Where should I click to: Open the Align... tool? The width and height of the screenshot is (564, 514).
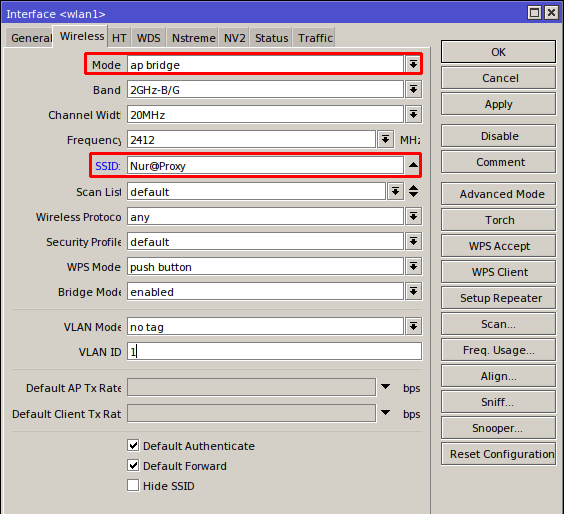[x=498, y=376]
